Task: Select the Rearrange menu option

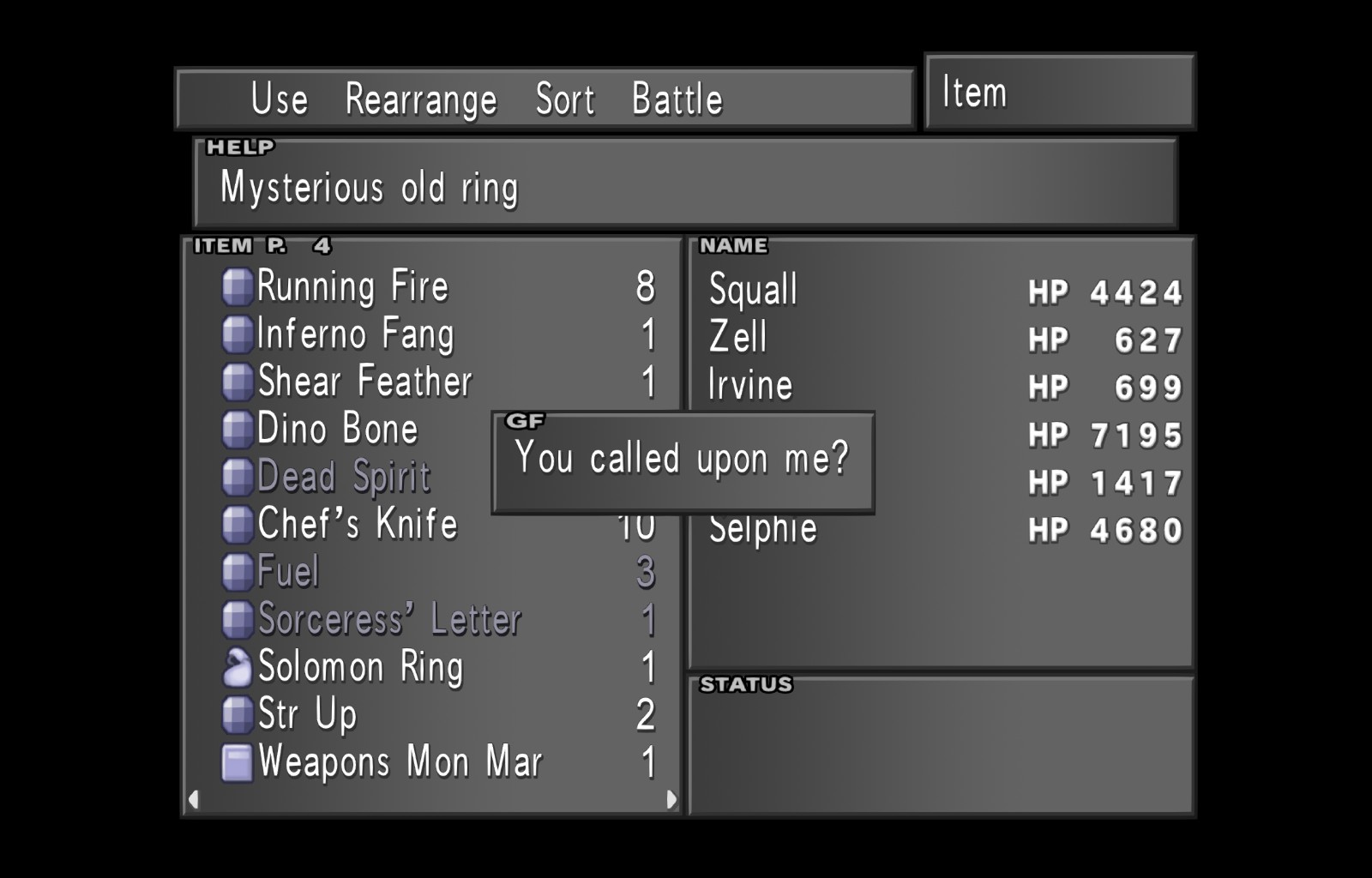Action: pyautogui.click(x=421, y=100)
